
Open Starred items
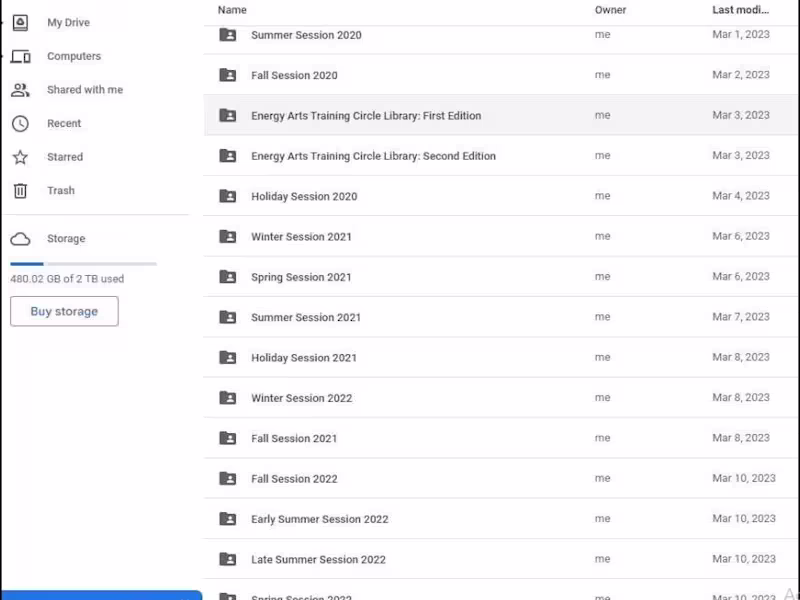click(65, 157)
